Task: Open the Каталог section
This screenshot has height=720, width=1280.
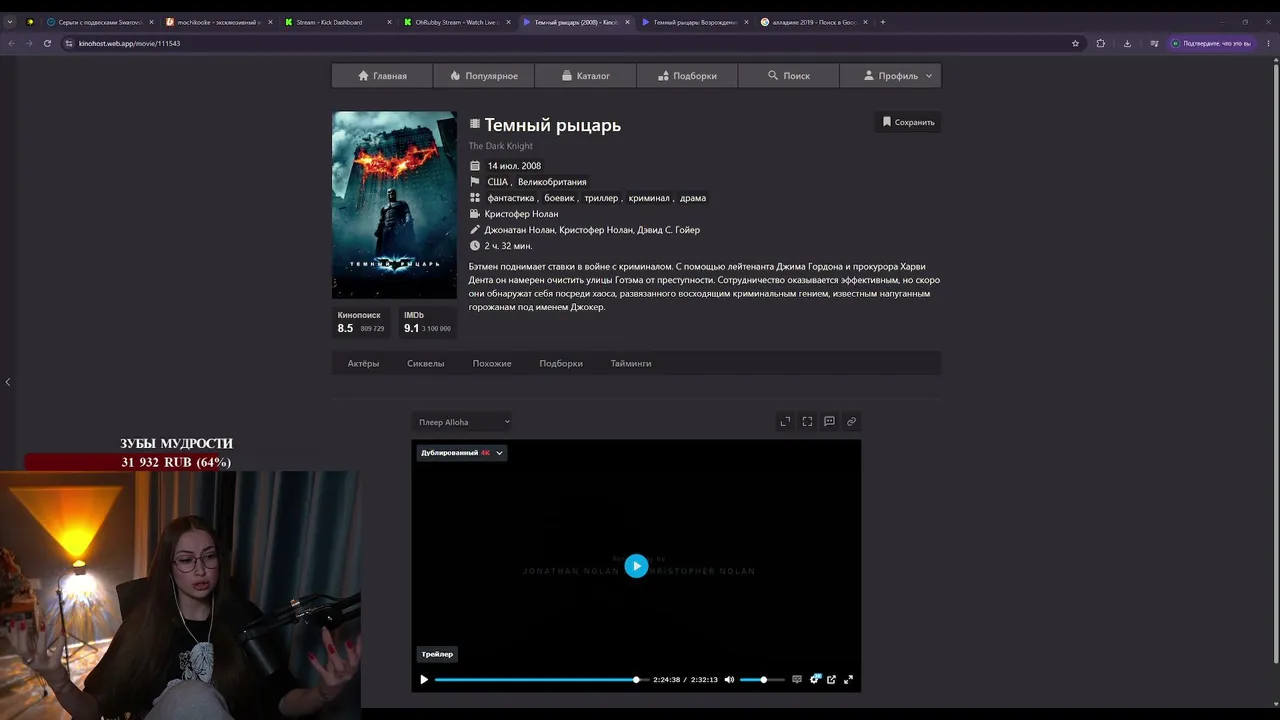Action: [585, 76]
